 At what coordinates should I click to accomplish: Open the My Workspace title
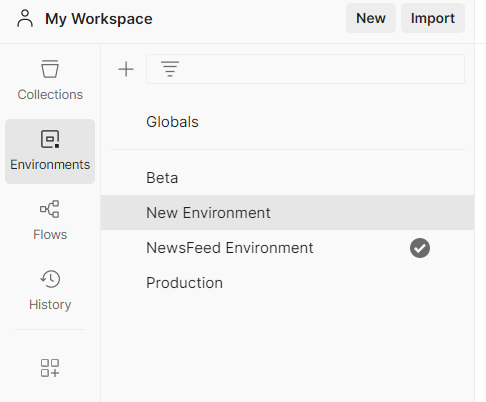(99, 19)
